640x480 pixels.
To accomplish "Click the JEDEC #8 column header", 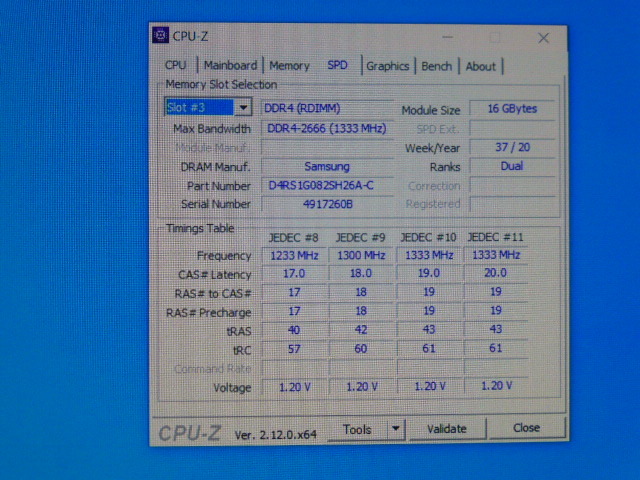I will pos(293,238).
